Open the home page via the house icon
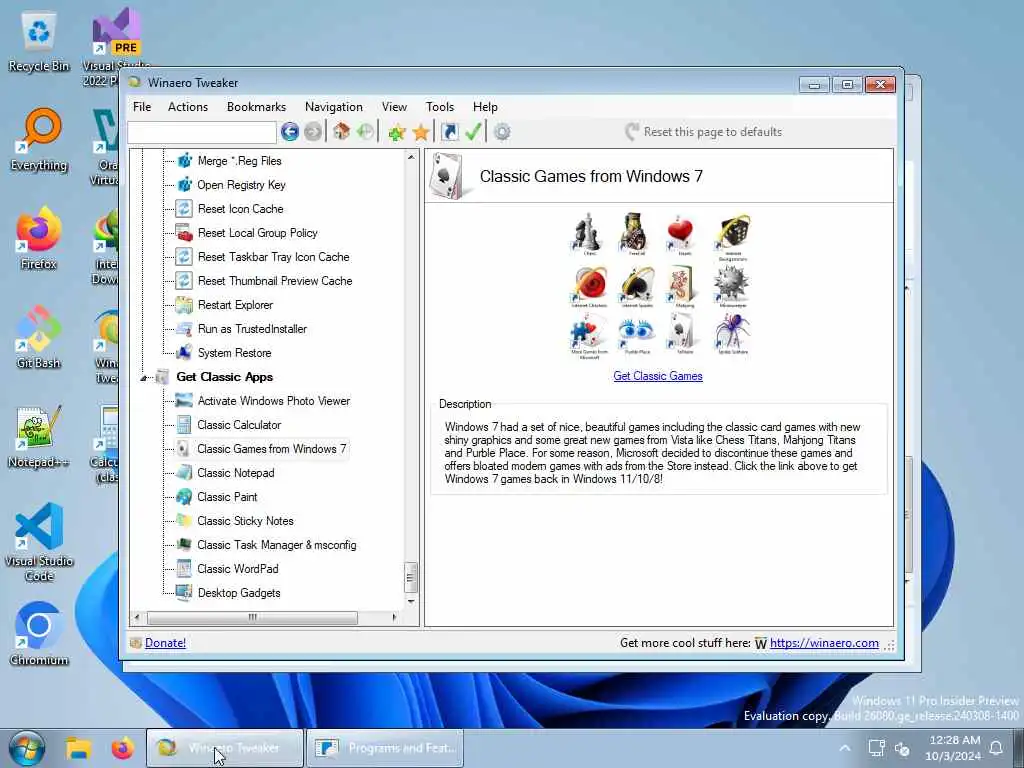Viewport: 1024px width, 768px height. [341, 131]
